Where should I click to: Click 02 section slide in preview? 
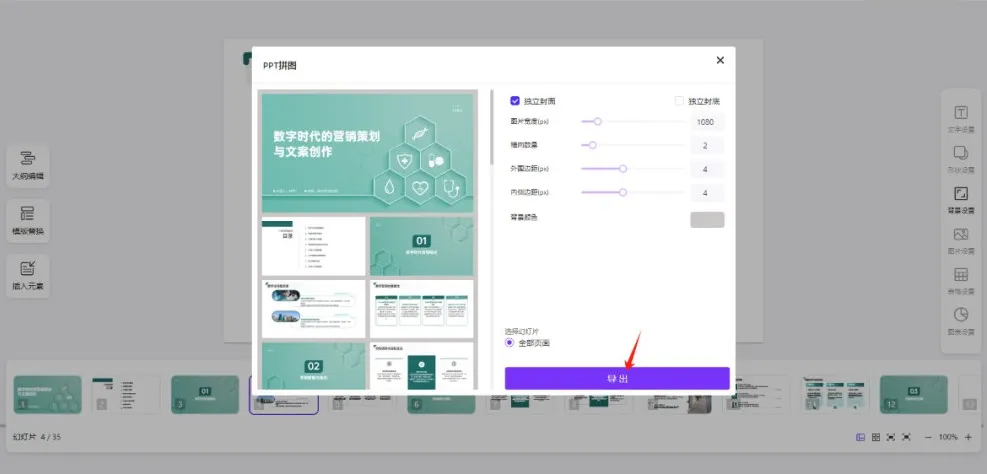coord(313,366)
